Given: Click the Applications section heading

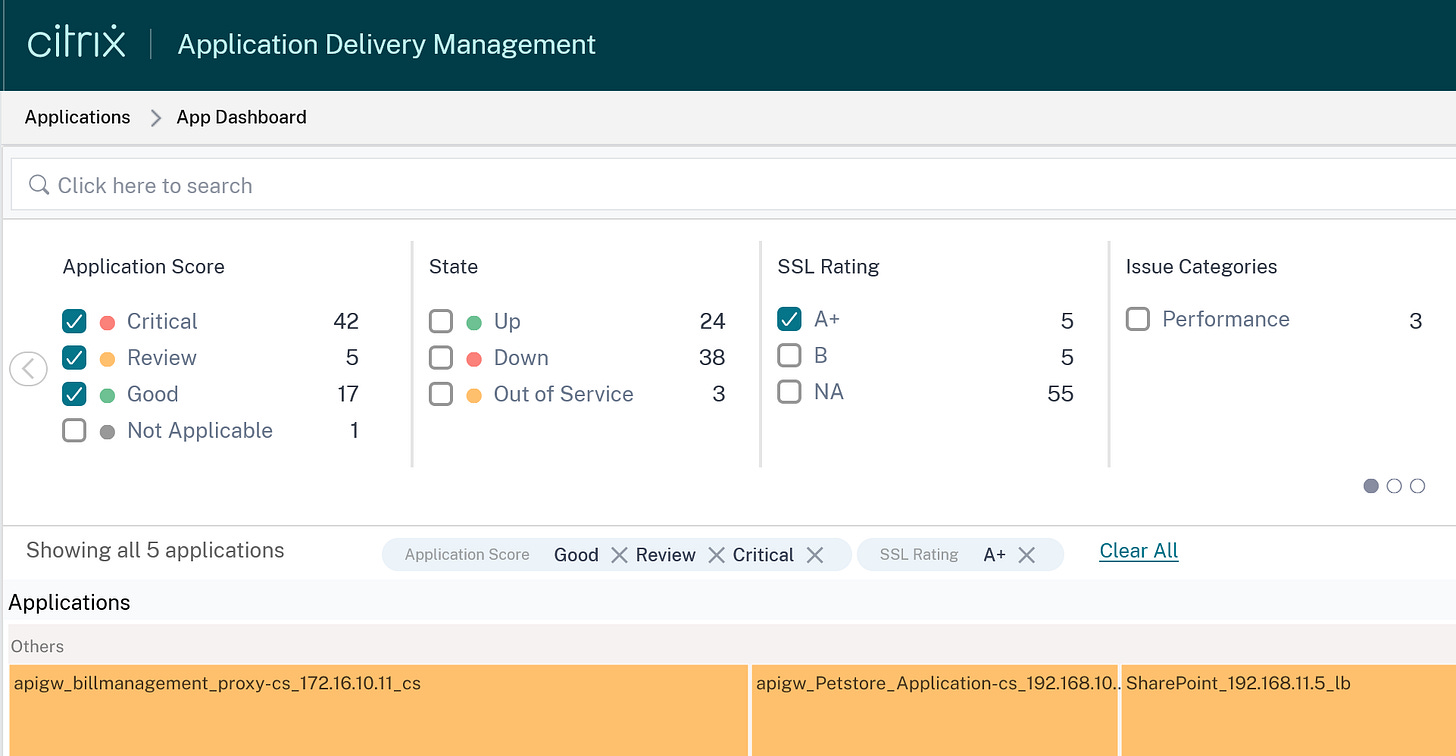Looking at the screenshot, I should [x=70, y=602].
